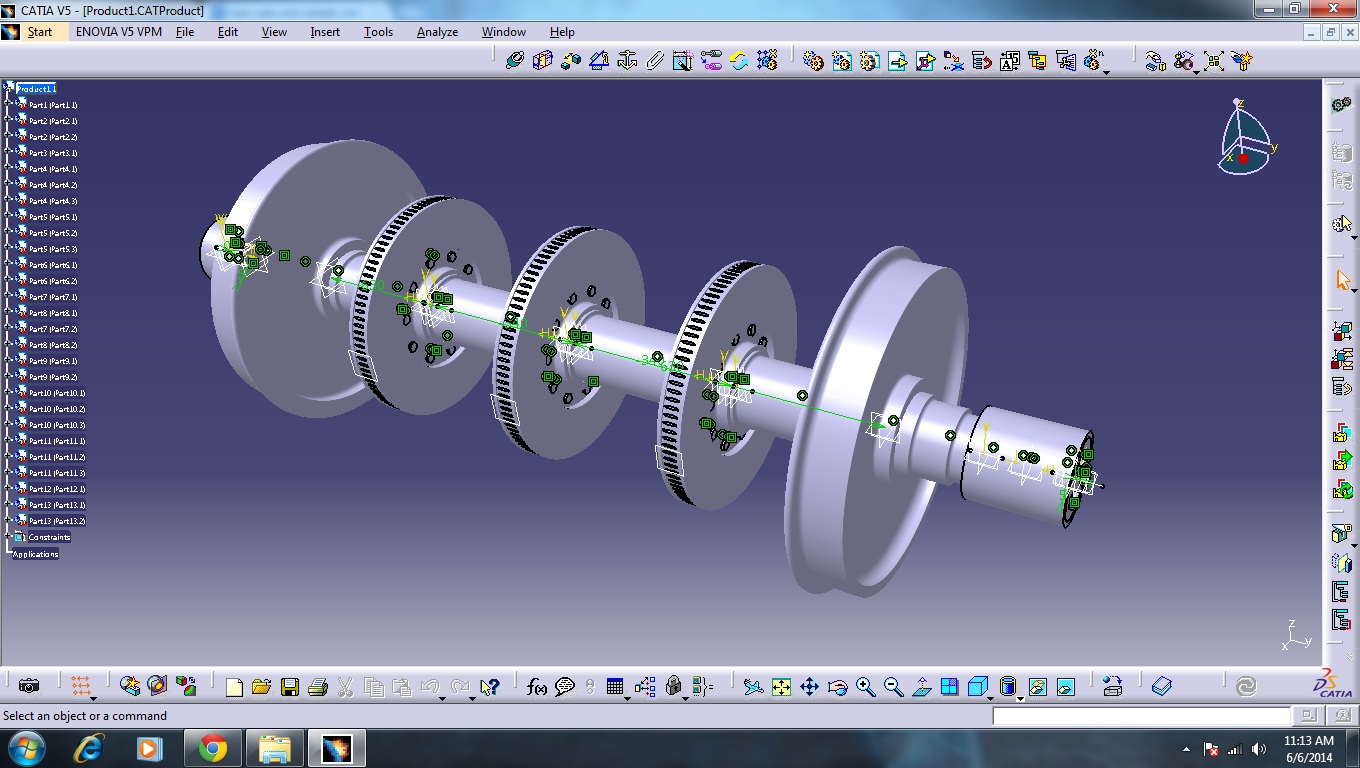Click the Contact Constraint icon
Screen dimensions: 1360x768
tap(543, 60)
